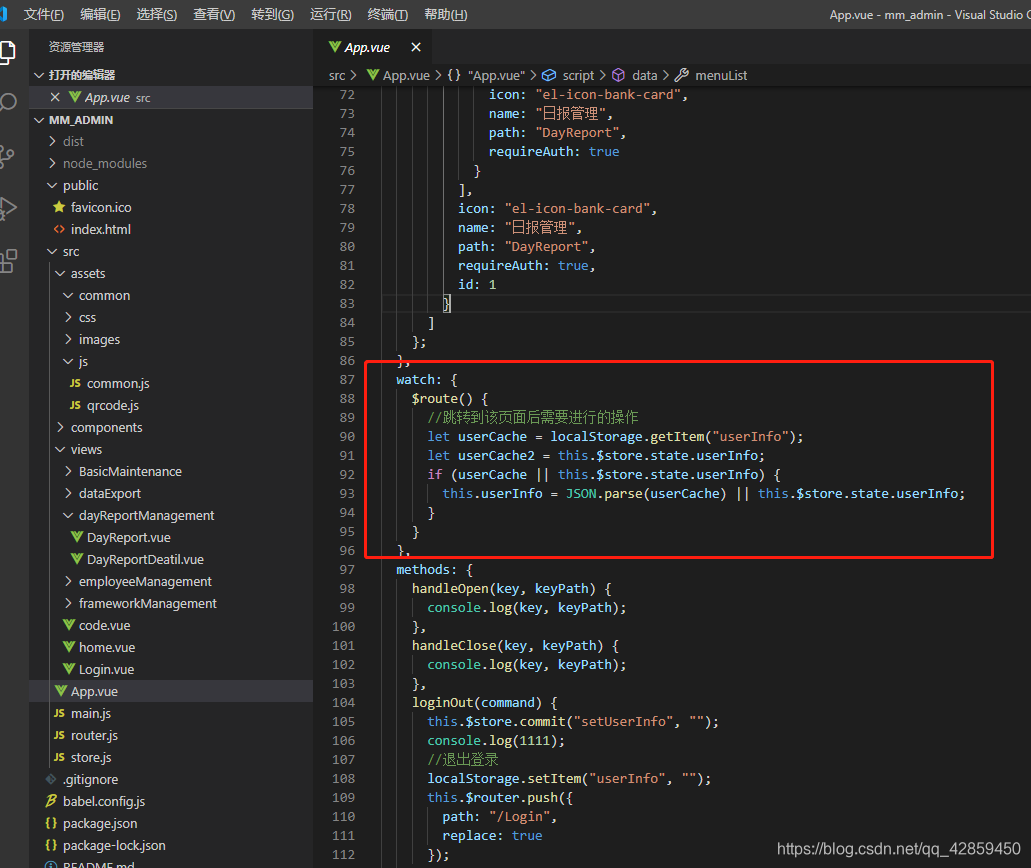Open Run and Debug view icon
This screenshot has width=1031, height=868.
8,208
